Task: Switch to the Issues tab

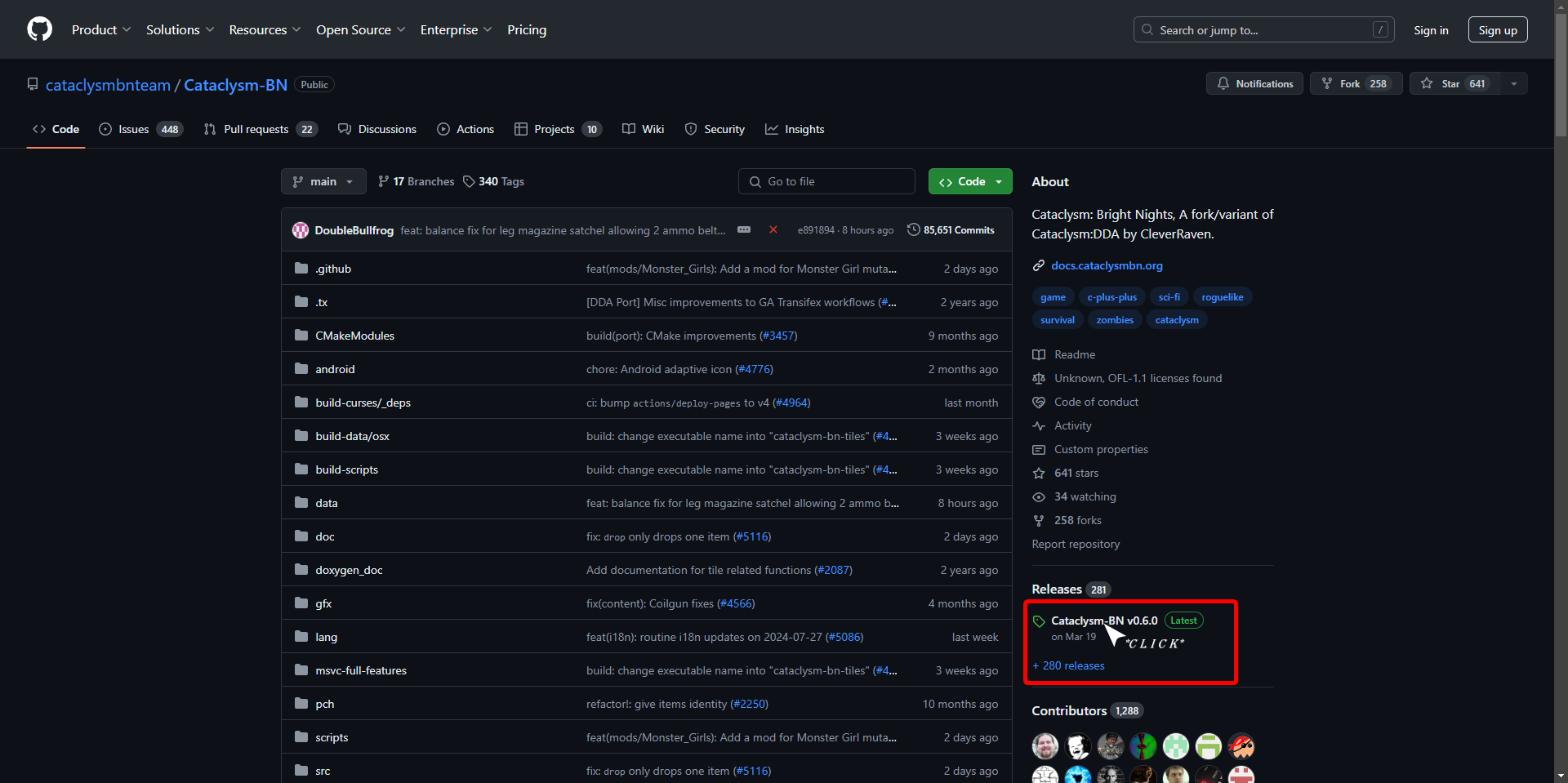Action: (140, 129)
